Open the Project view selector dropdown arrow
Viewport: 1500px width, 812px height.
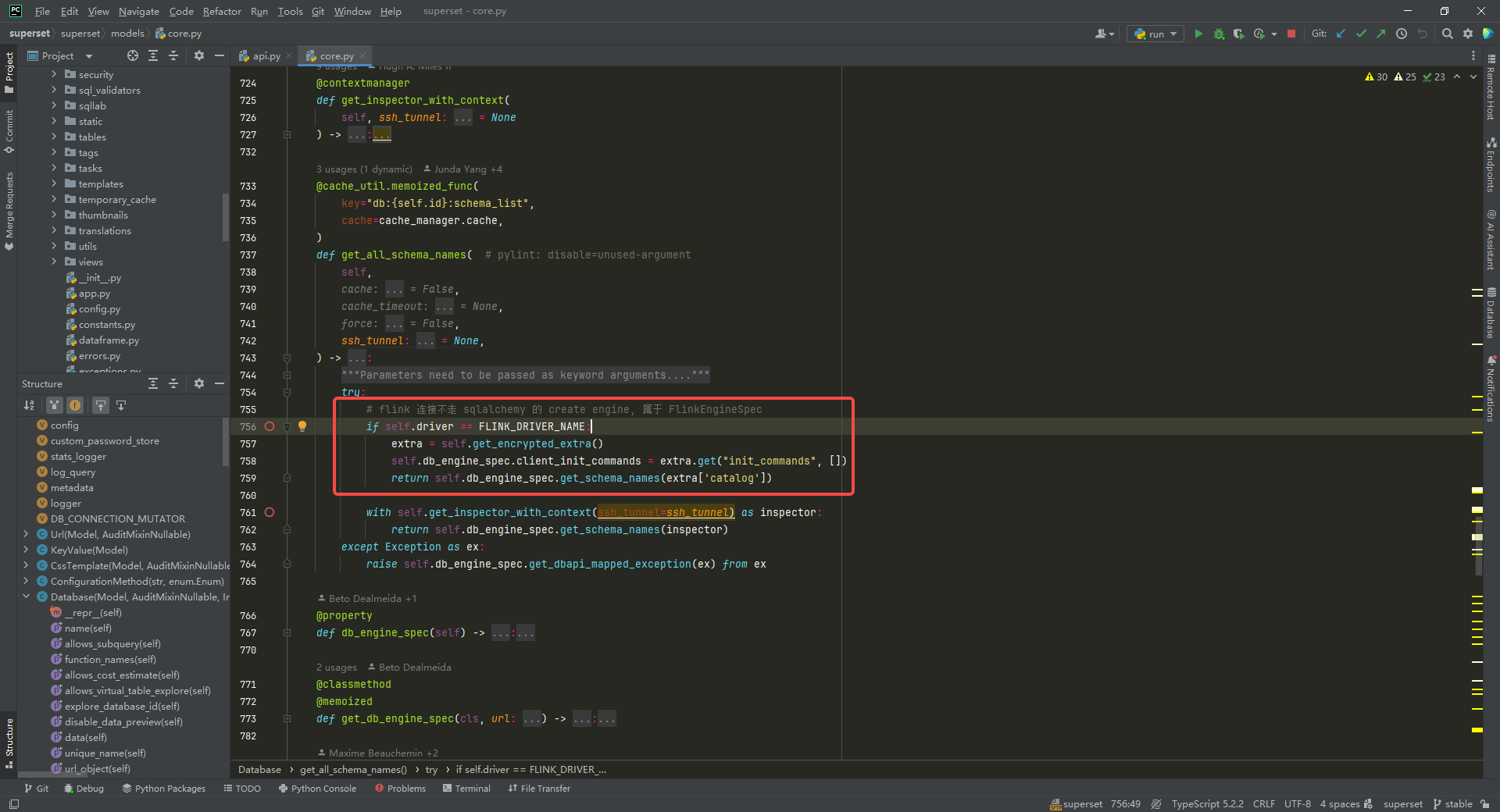(89, 56)
